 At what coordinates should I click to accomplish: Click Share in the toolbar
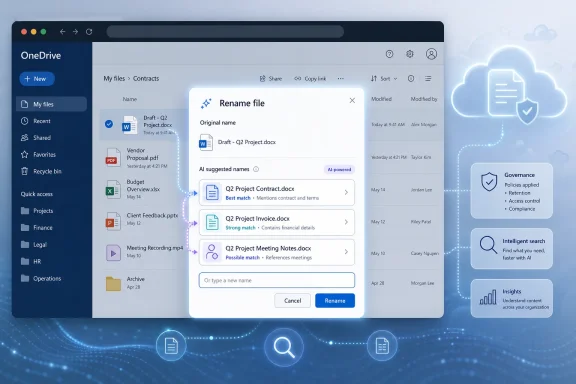(x=271, y=78)
